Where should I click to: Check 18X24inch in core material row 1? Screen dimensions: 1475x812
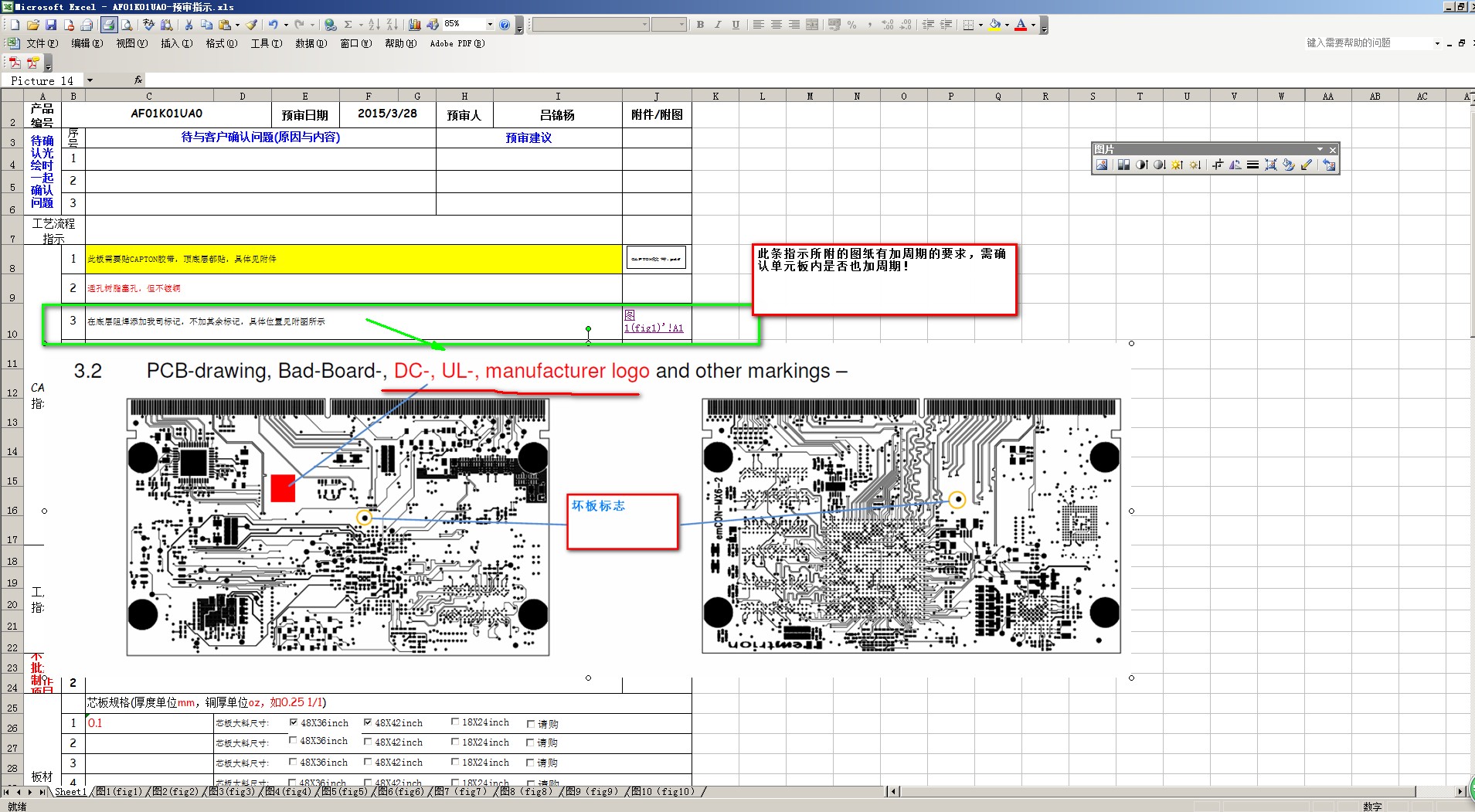click(x=455, y=722)
